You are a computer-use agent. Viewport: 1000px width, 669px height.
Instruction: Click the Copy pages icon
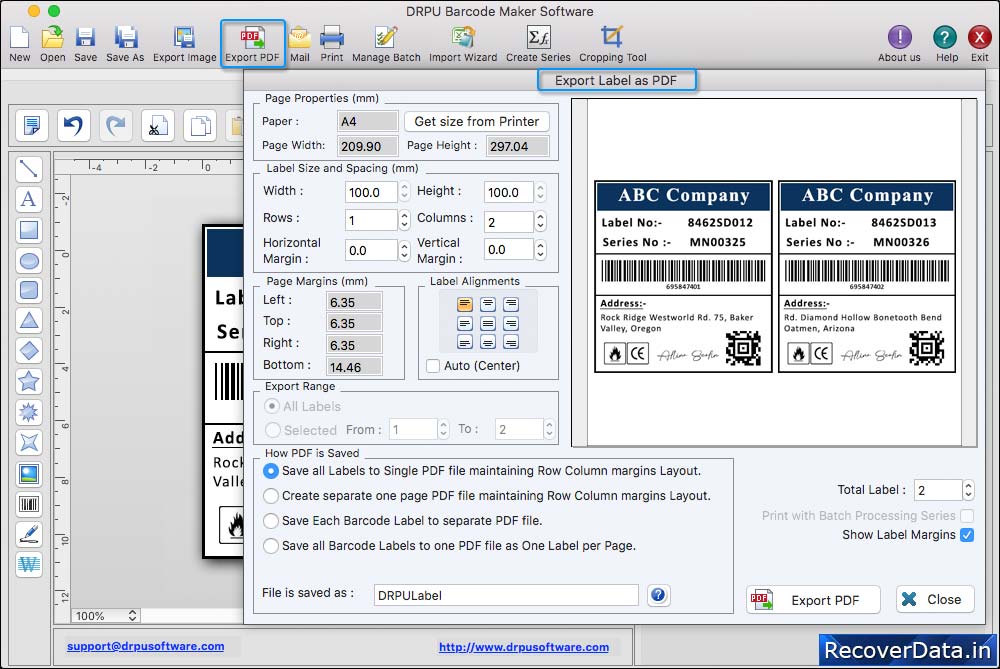200,126
